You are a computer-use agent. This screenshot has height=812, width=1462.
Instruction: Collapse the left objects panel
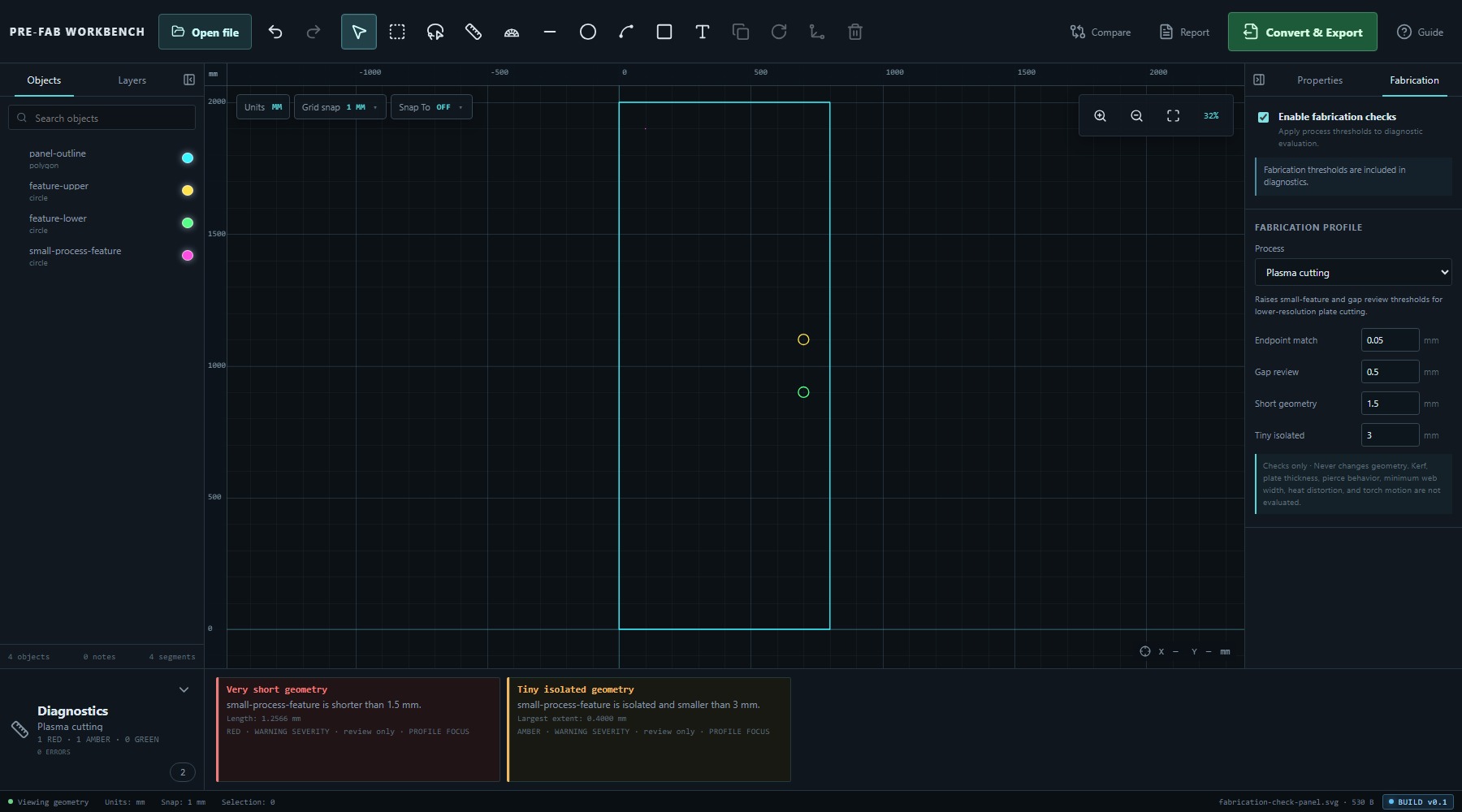[189, 80]
